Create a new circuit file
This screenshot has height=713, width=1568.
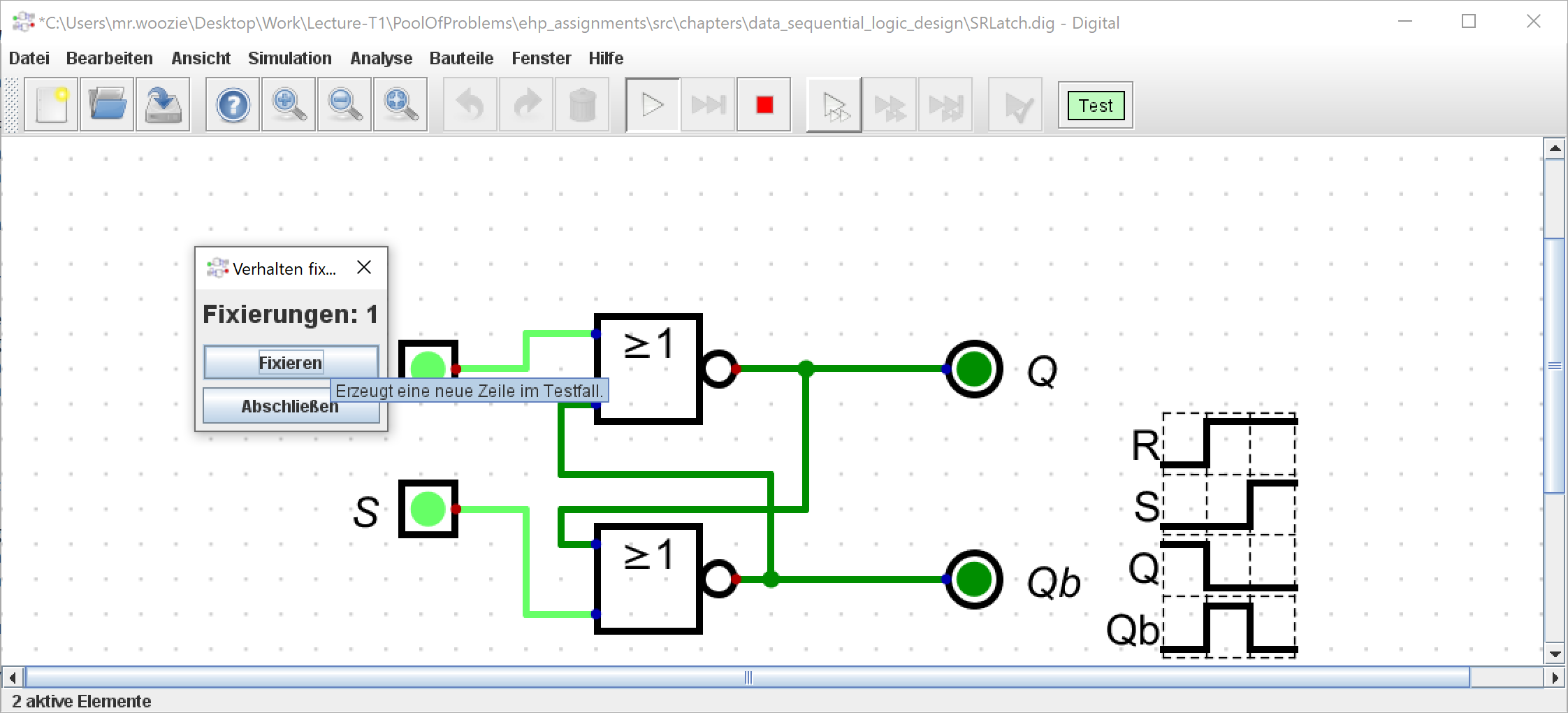click(51, 105)
